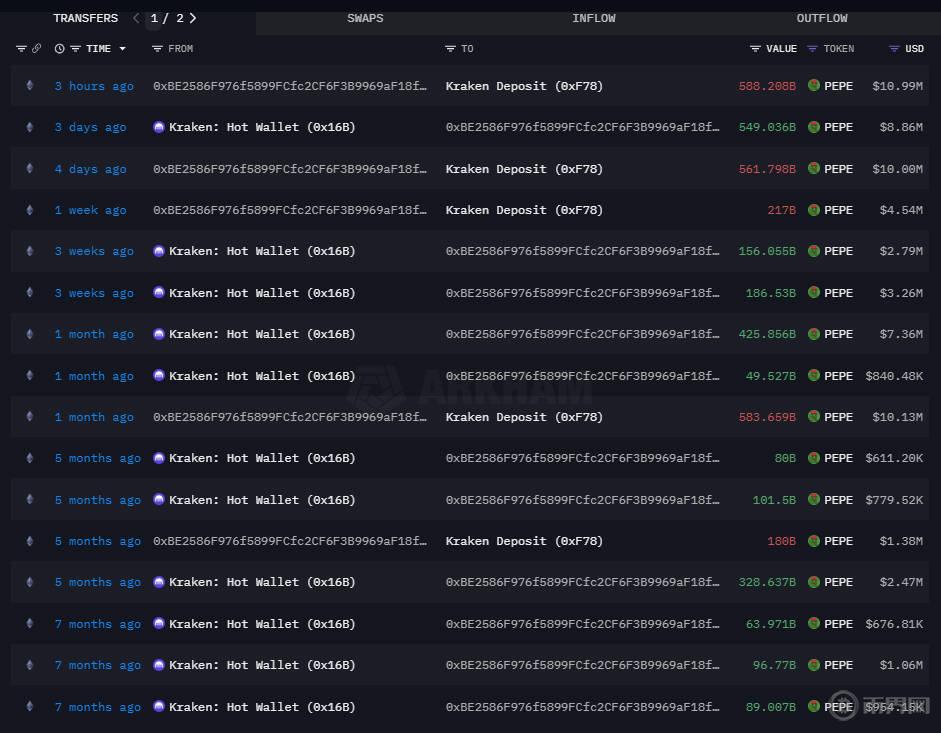This screenshot has width=941, height=733.
Task: Open Kraken Deposit (0xF78) in first row
Action: [x=524, y=86]
